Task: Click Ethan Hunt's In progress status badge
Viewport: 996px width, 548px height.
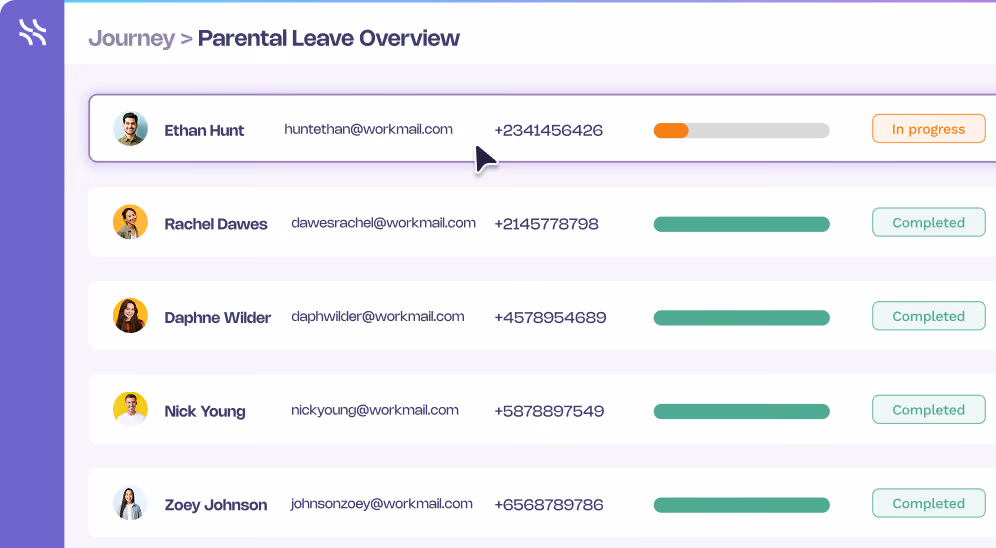Action: 929,129
